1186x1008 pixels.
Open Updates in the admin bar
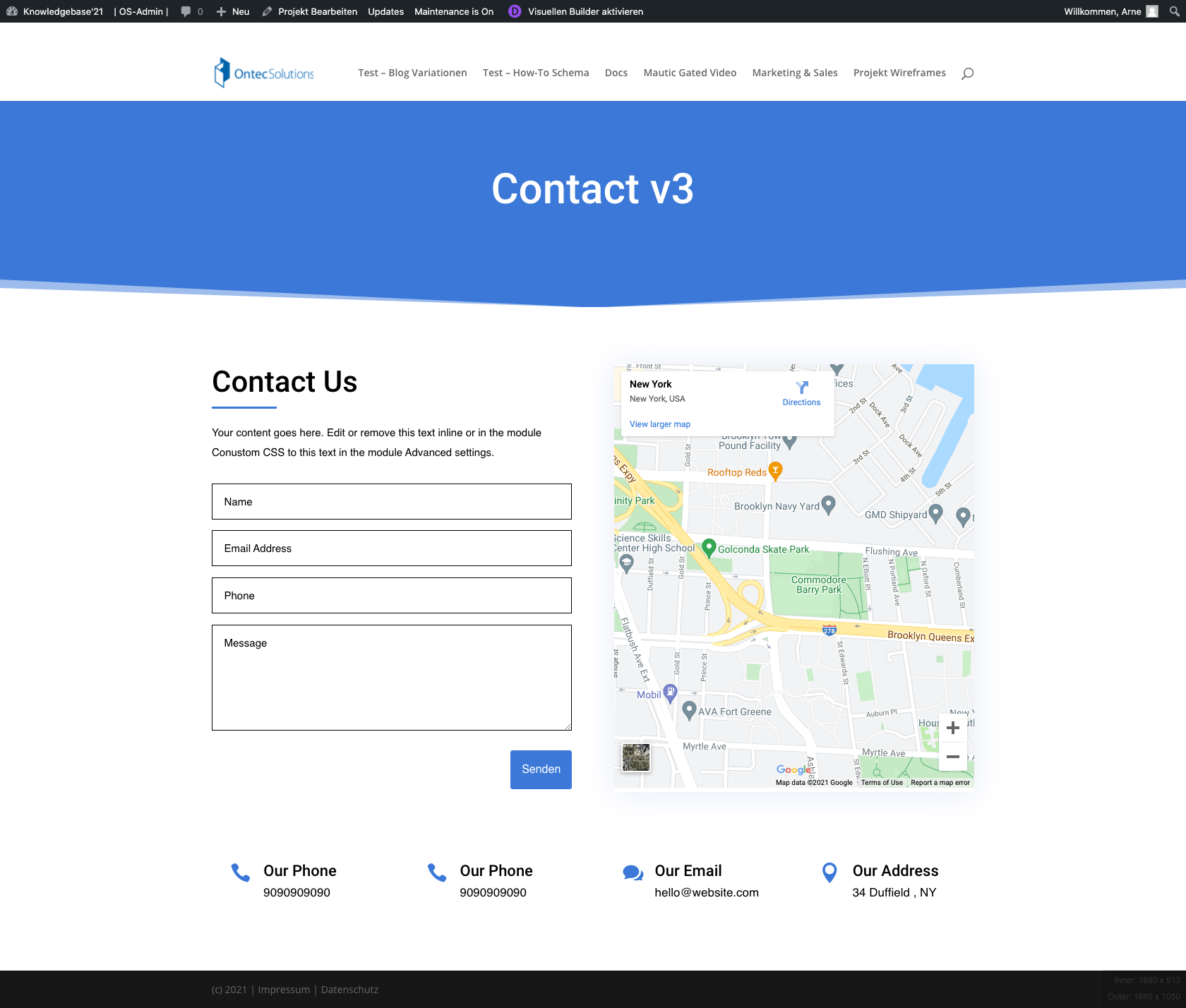pyautogui.click(x=385, y=11)
